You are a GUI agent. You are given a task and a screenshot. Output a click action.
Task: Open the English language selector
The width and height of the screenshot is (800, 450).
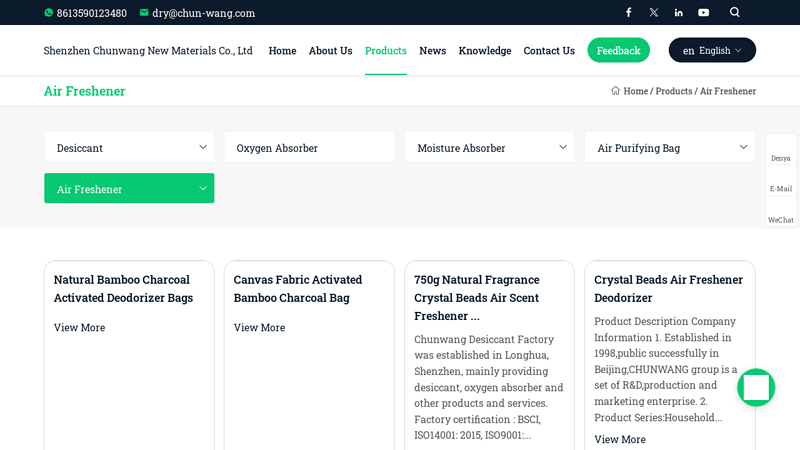712,50
